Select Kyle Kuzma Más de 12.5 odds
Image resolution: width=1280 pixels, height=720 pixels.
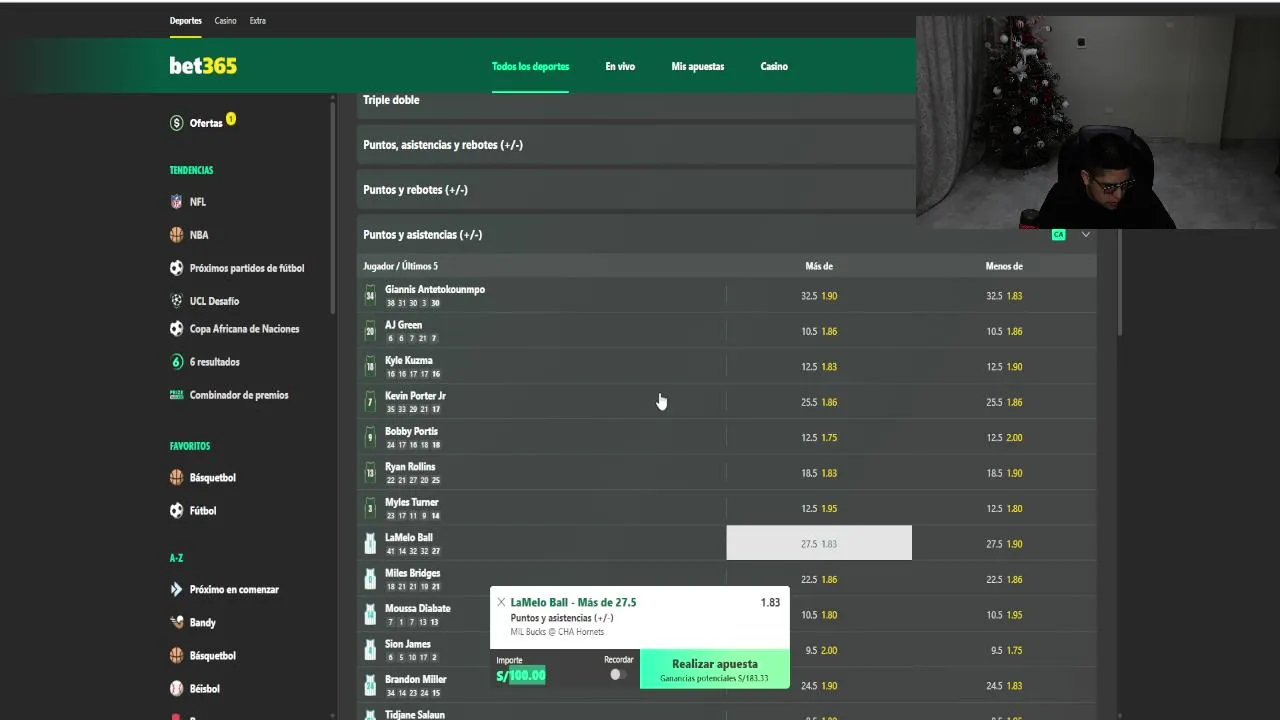coord(819,367)
